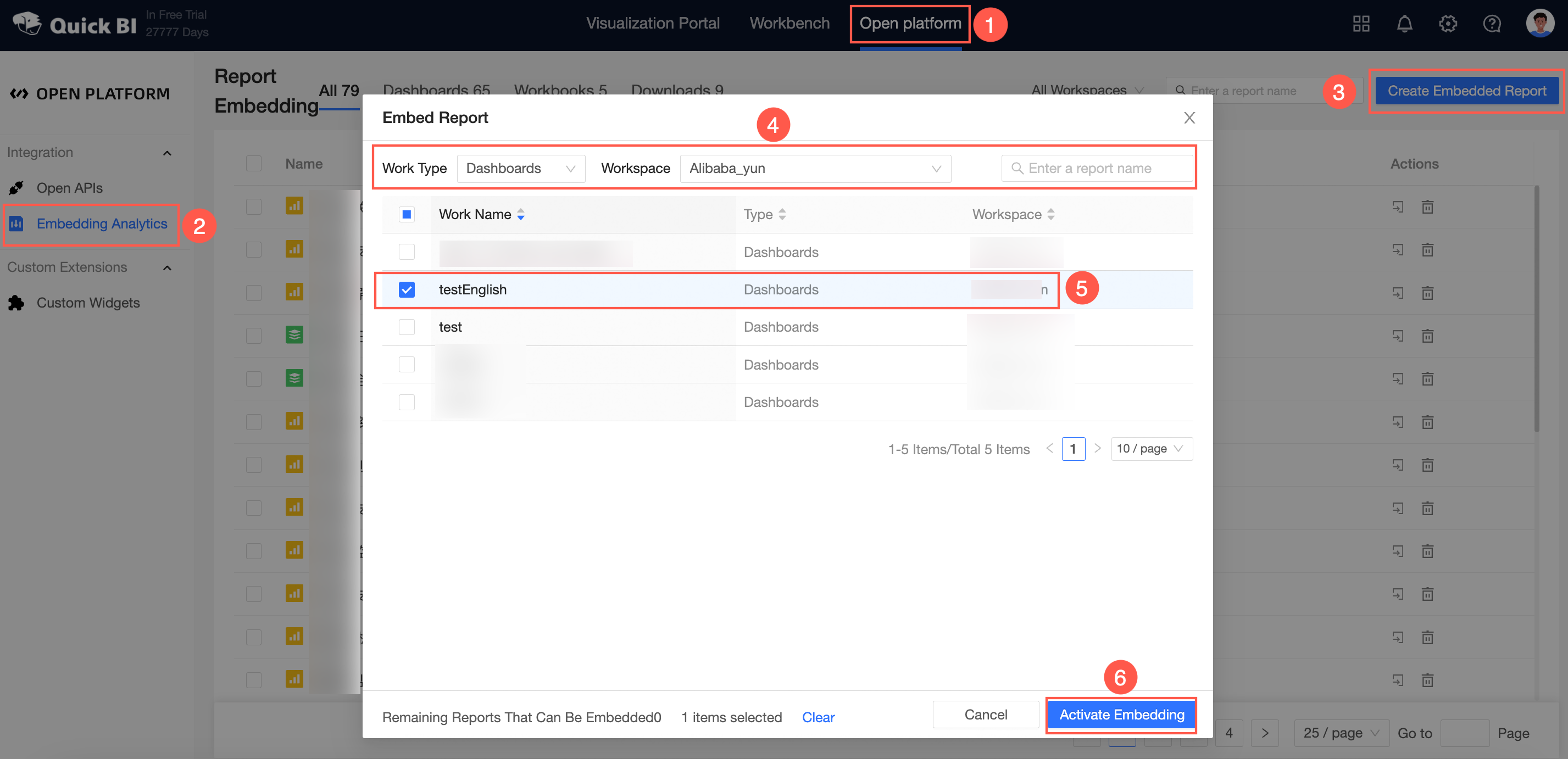The width and height of the screenshot is (1568, 759).
Task: Click the notification bell icon
Action: [x=1404, y=24]
